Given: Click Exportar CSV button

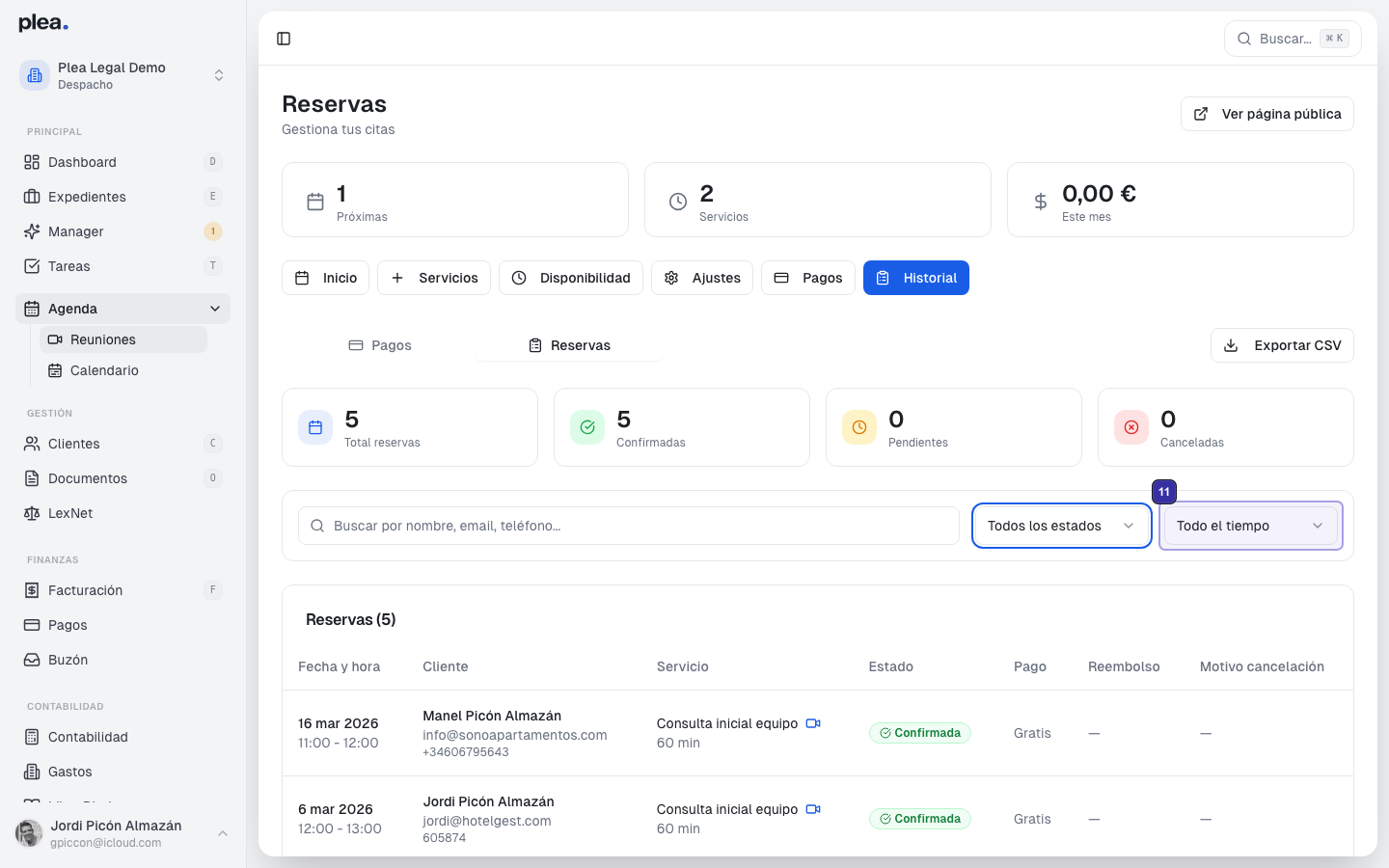Looking at the screenshot, I should coord(1282,345).
